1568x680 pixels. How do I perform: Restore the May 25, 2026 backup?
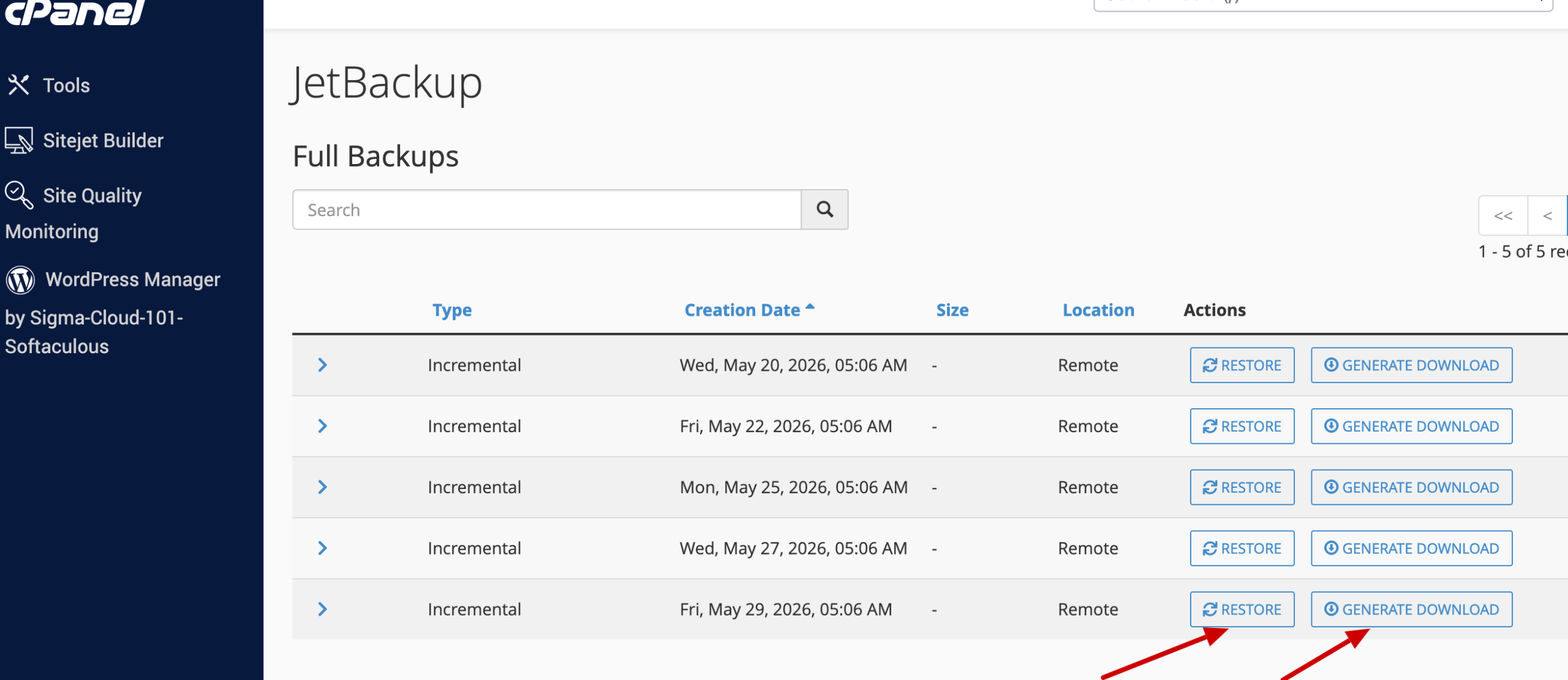coord(1242,487)
